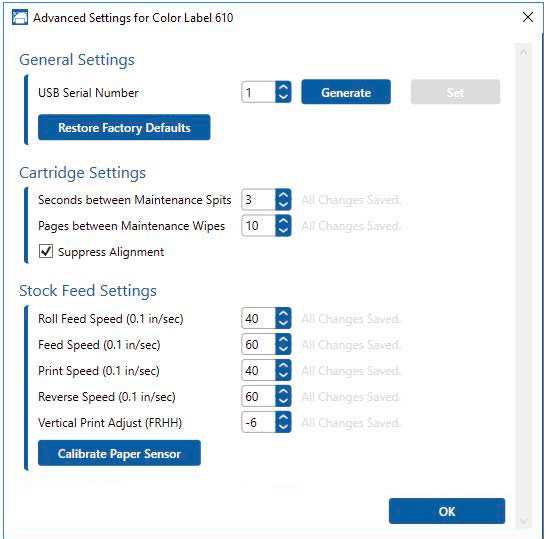Increase Roll Feed Speed with up arrow
Screen dimensions: 546x539
283,313
